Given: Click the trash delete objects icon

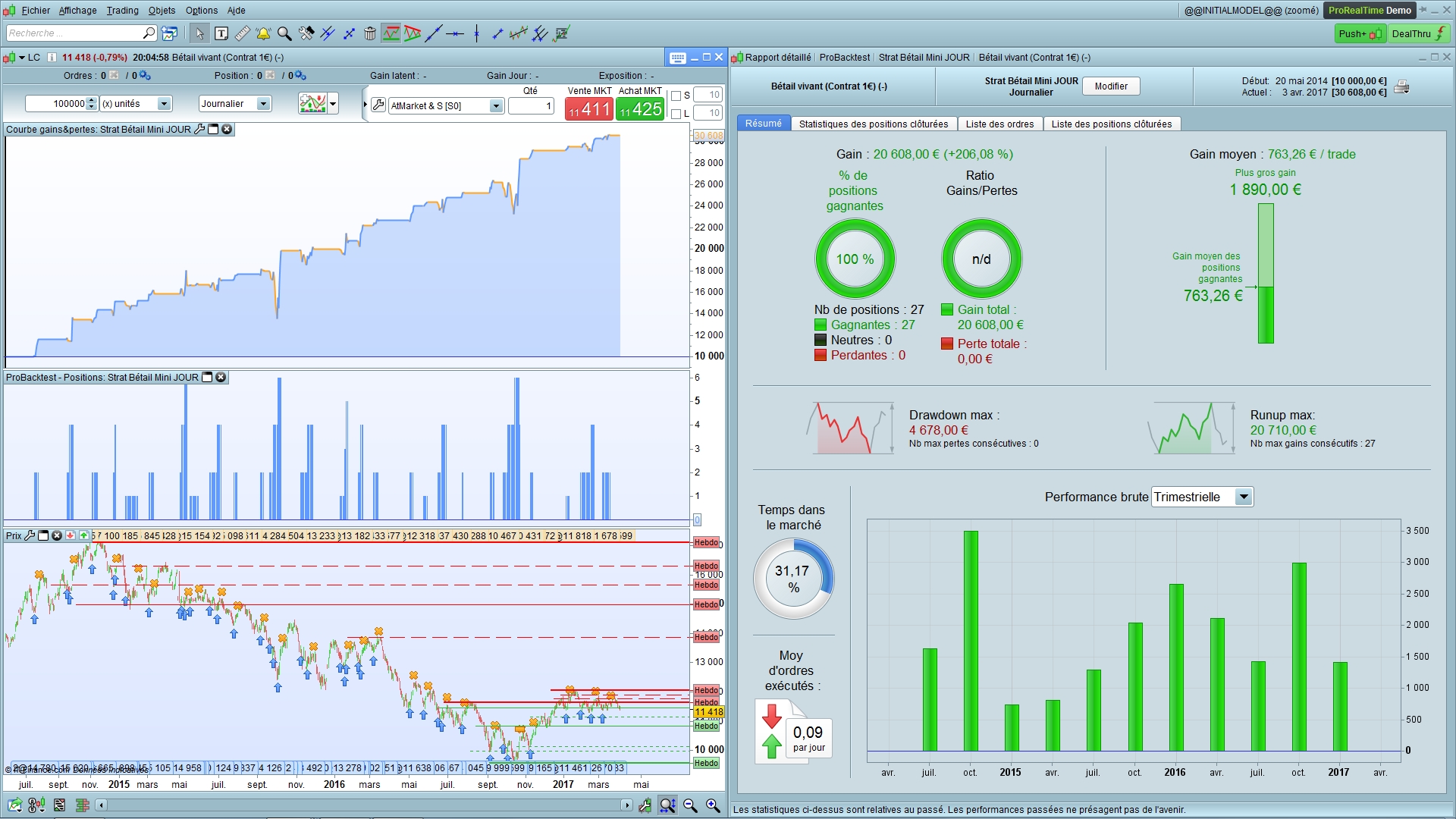Looking at the screenshot, I should tap(369, 33).
